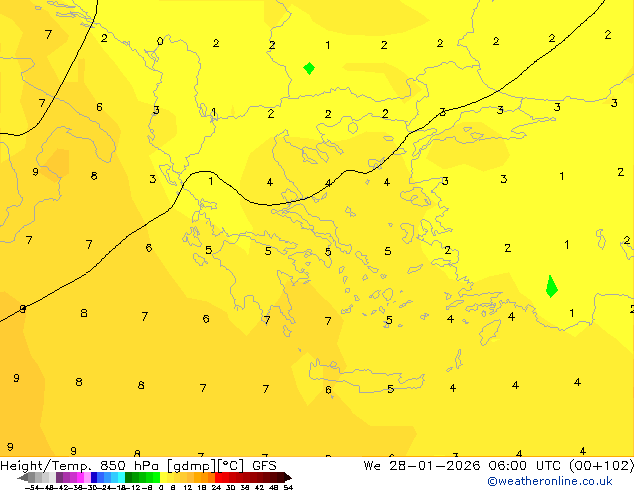Viewport: 634px width, 490px height.
Task: Click the [°C] unit label
Action: point(231,466)
